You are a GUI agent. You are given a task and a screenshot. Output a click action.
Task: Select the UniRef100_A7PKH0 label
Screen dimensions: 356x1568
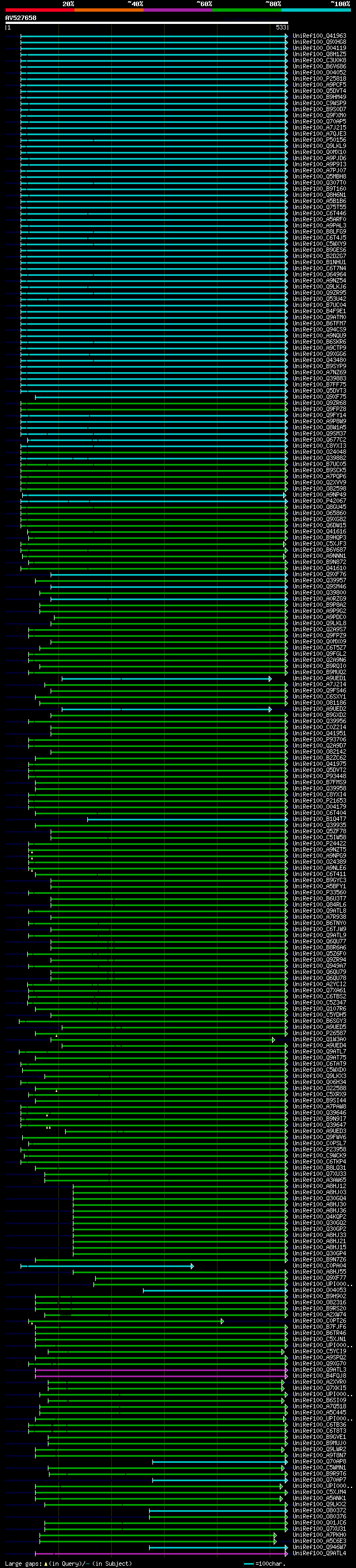tap(319, 1535)
